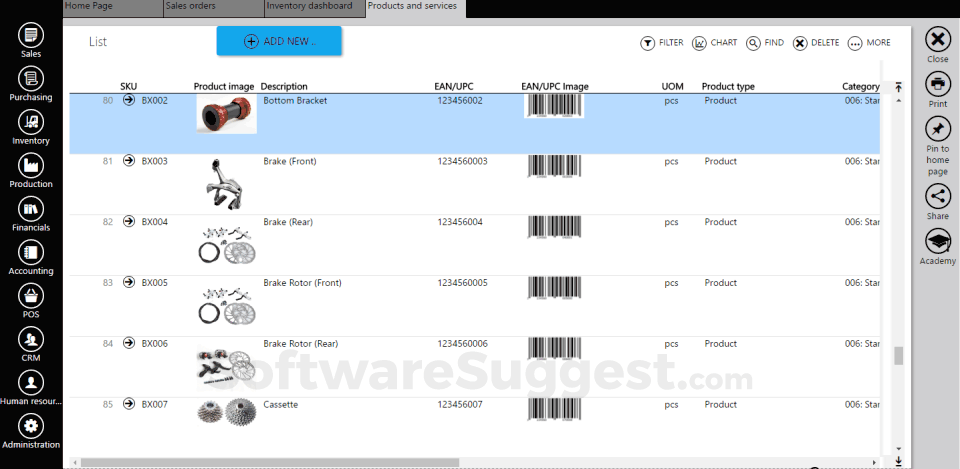The width and height of the screenshot is (960, 469).
Task: Open BX003 record with arrow icon
Action: tap(129, 161)
